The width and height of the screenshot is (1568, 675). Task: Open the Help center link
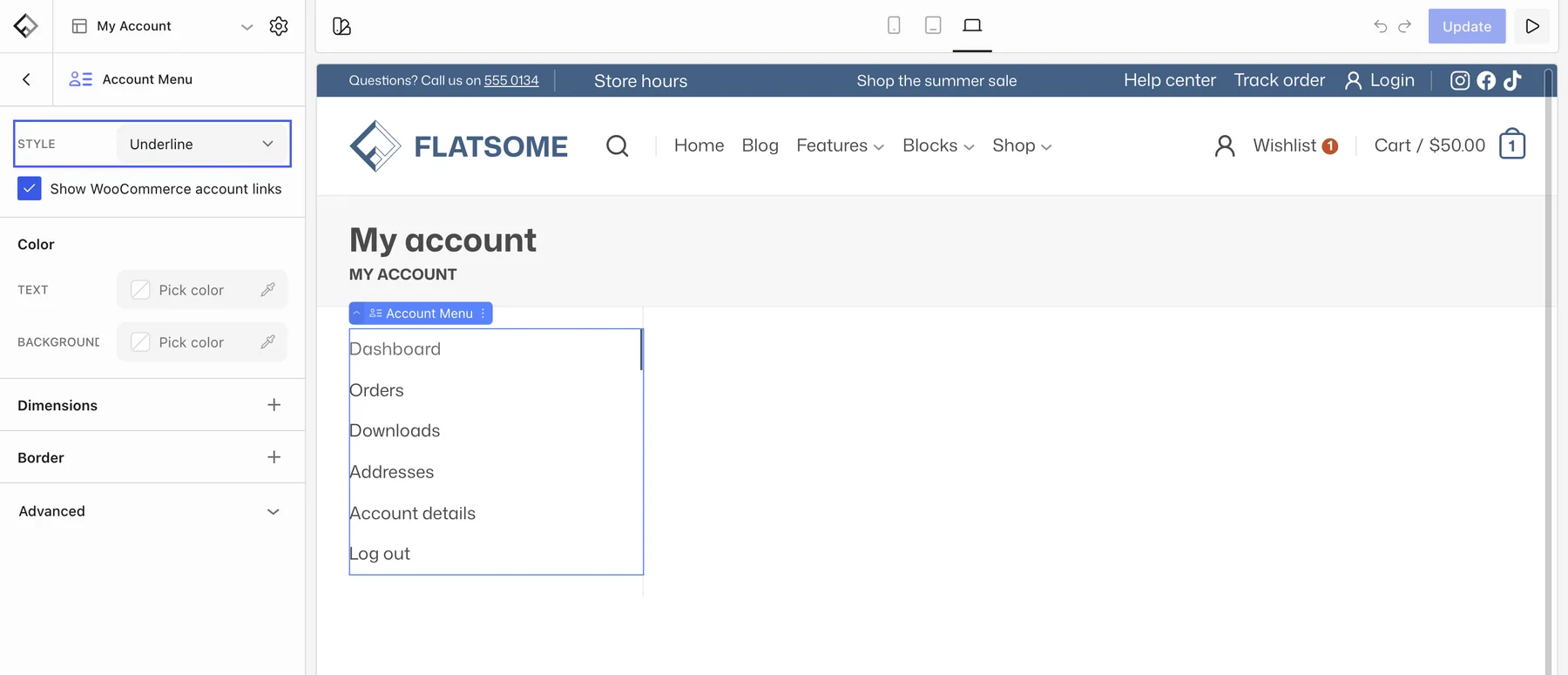(x=1170, y=80)
